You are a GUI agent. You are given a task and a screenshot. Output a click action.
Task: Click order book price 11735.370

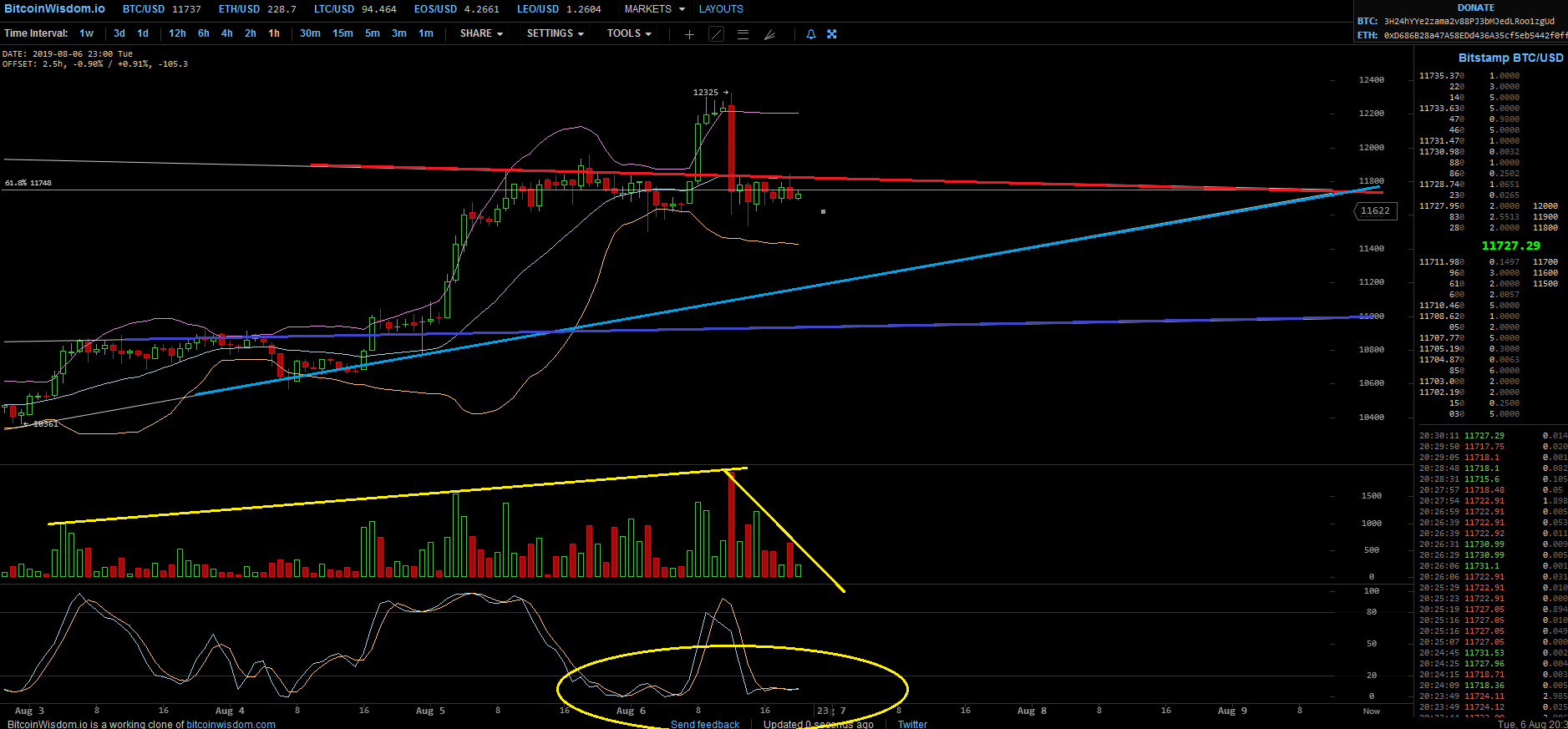click(1442, 76)
